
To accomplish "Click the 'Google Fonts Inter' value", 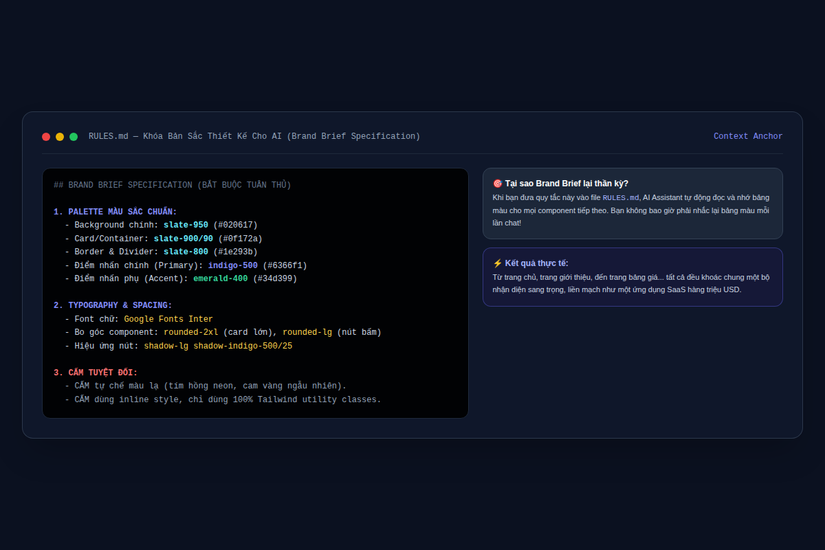I will point(168,319).
